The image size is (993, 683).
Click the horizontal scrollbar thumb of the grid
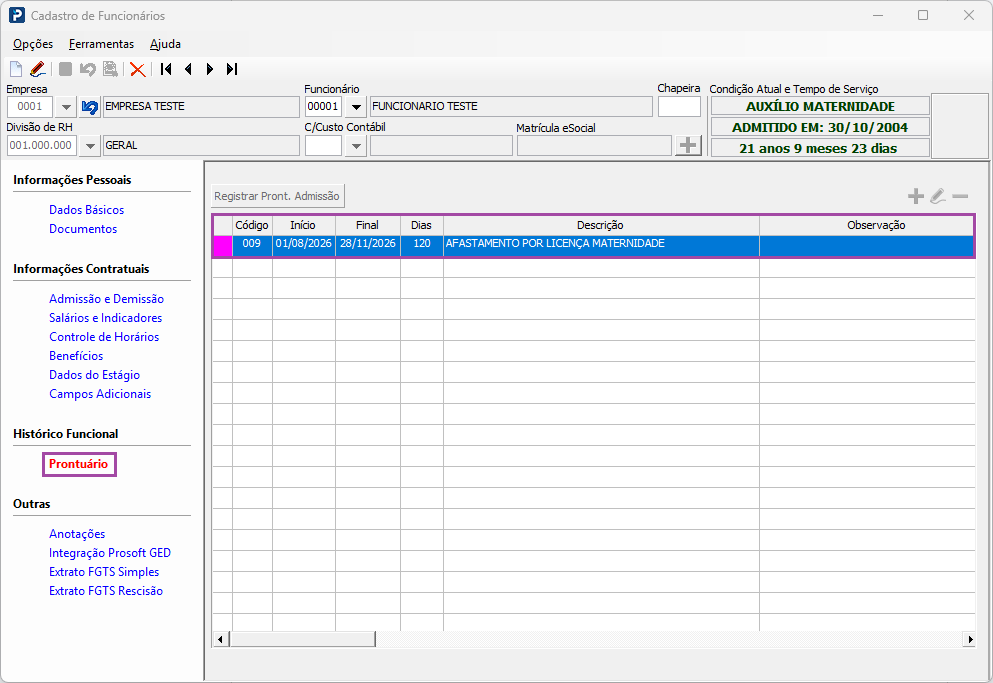(x=302, y=639)
